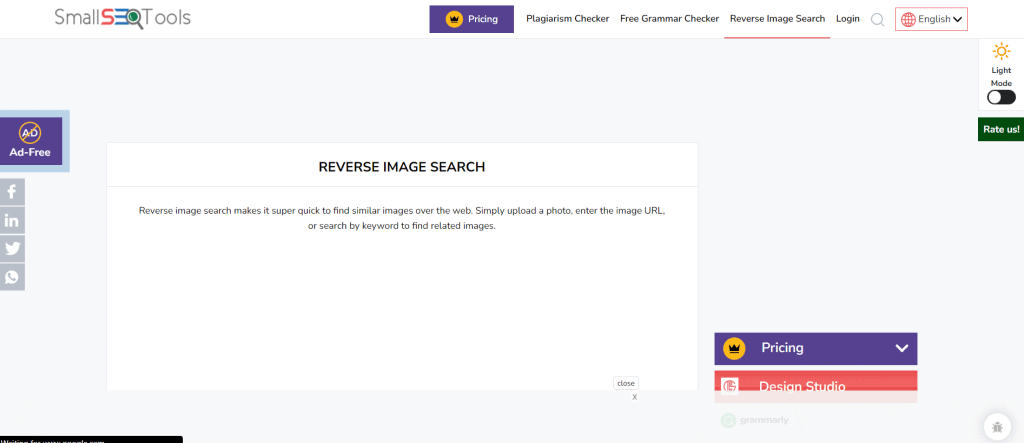The image size is (1024, 443).
Task: Dismiss the ad with the X mark
Action: pyautogui.click(x=635, y=397)
